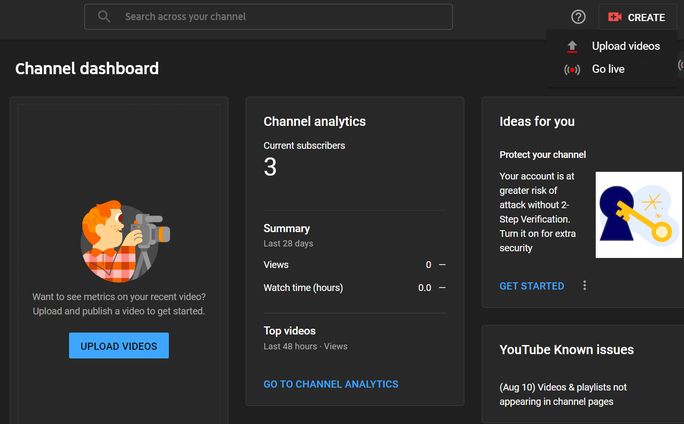
Task: Open the CREATE dropdown button
Action: point(637,17)
